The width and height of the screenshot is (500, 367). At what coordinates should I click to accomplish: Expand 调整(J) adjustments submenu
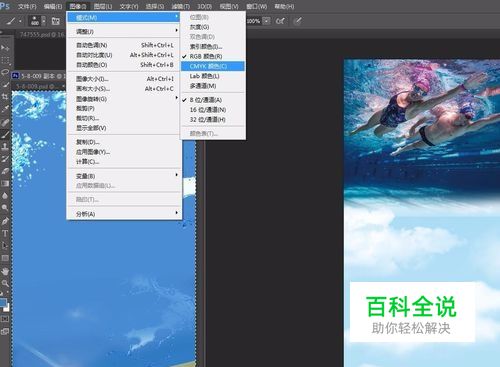coord(124,31)
